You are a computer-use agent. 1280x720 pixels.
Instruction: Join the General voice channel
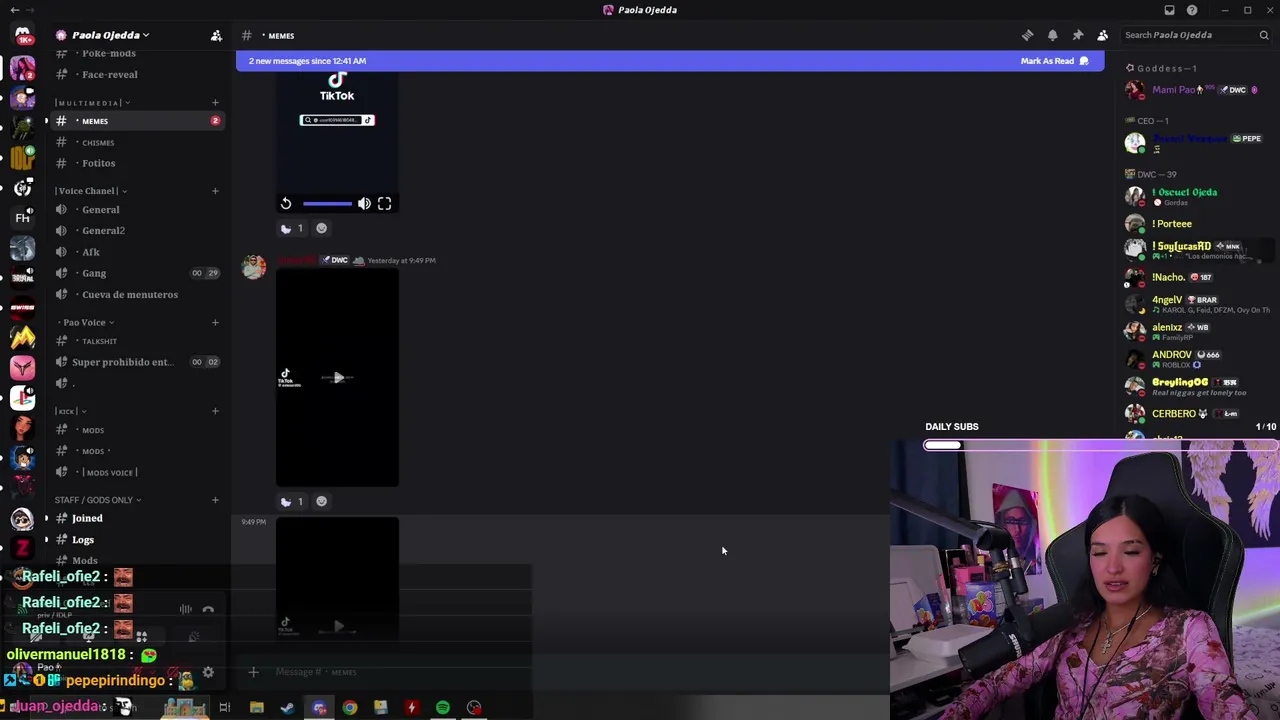pos(137,210)
